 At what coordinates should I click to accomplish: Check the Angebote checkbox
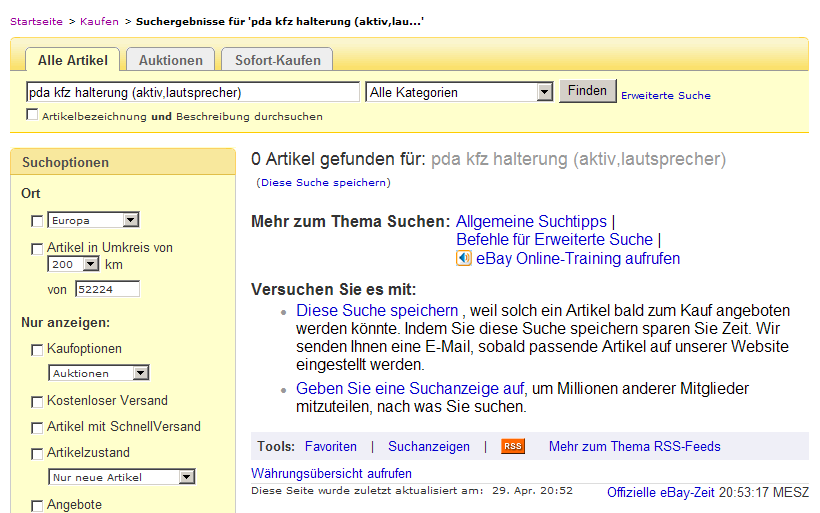pos(37,506)
